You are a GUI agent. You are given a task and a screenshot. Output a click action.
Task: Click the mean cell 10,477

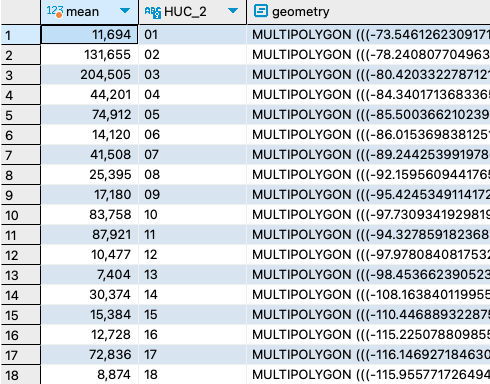[89, 255]
